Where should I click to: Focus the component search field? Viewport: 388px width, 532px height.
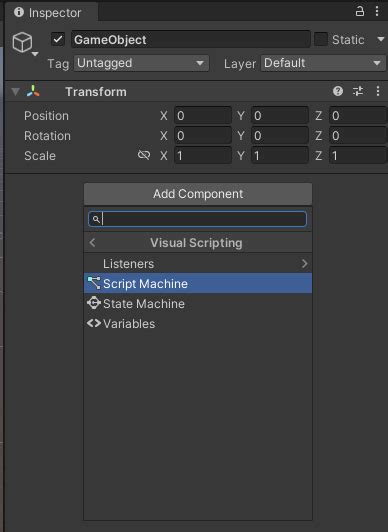tap(197, 219)
